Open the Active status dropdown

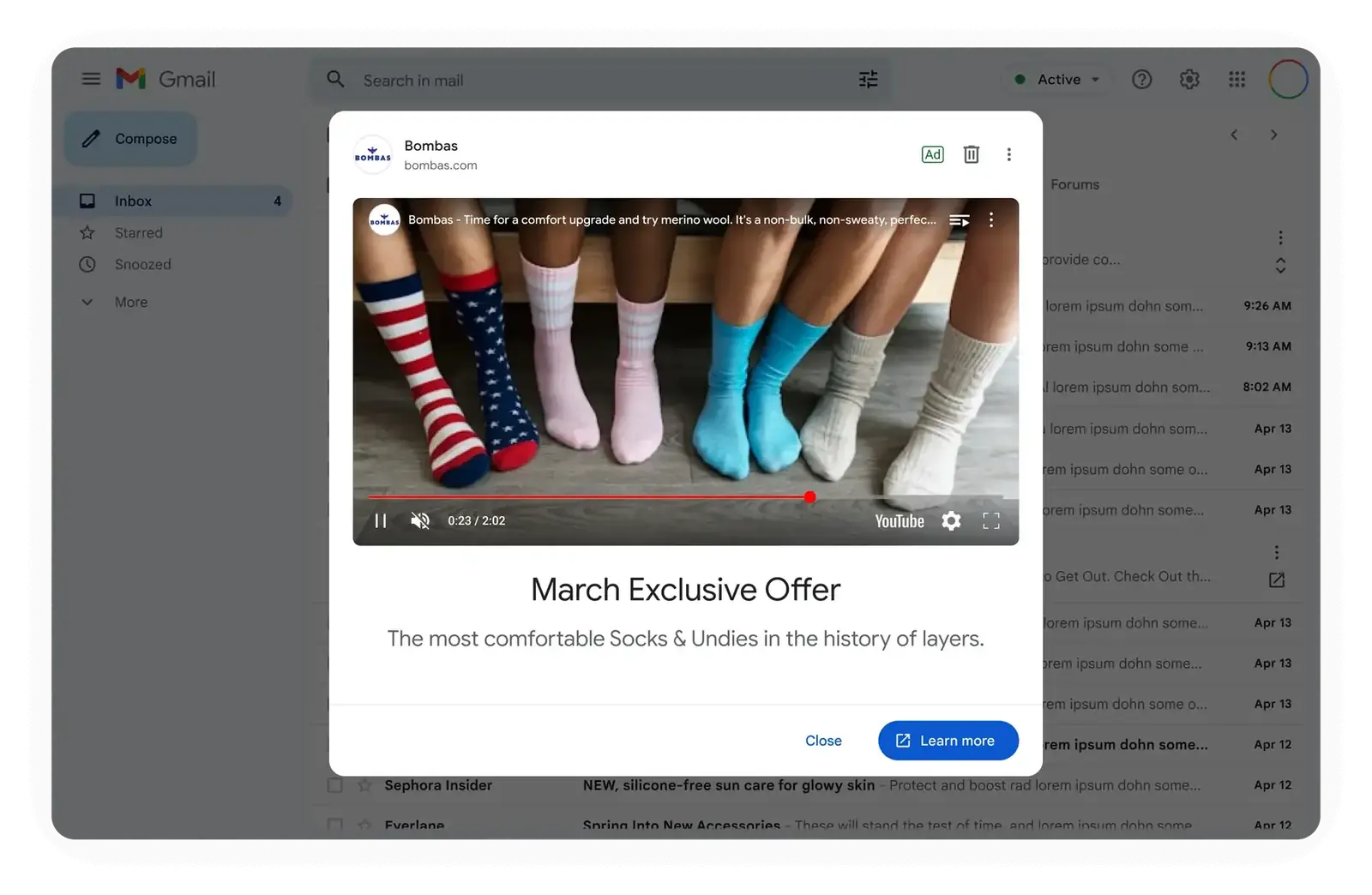[1057, 79]
